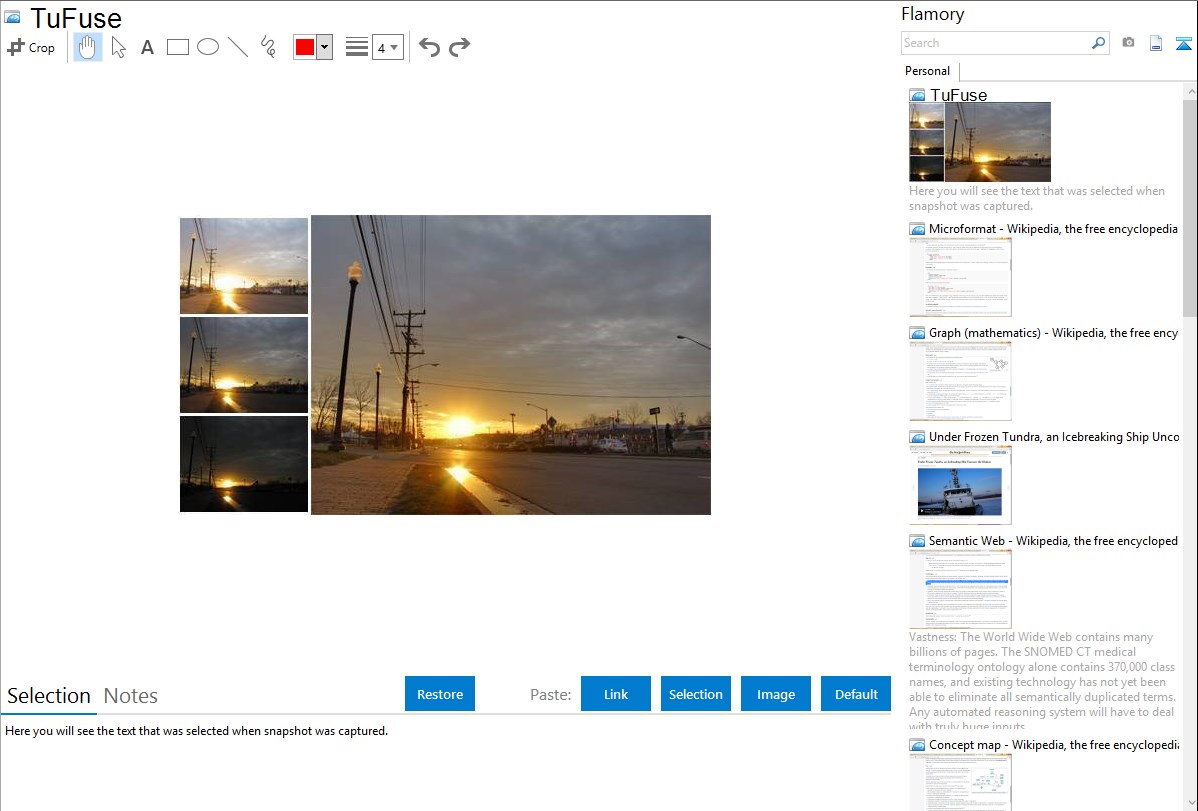Click the Selection paste button
1198x811 pixels.
(695, 694)
